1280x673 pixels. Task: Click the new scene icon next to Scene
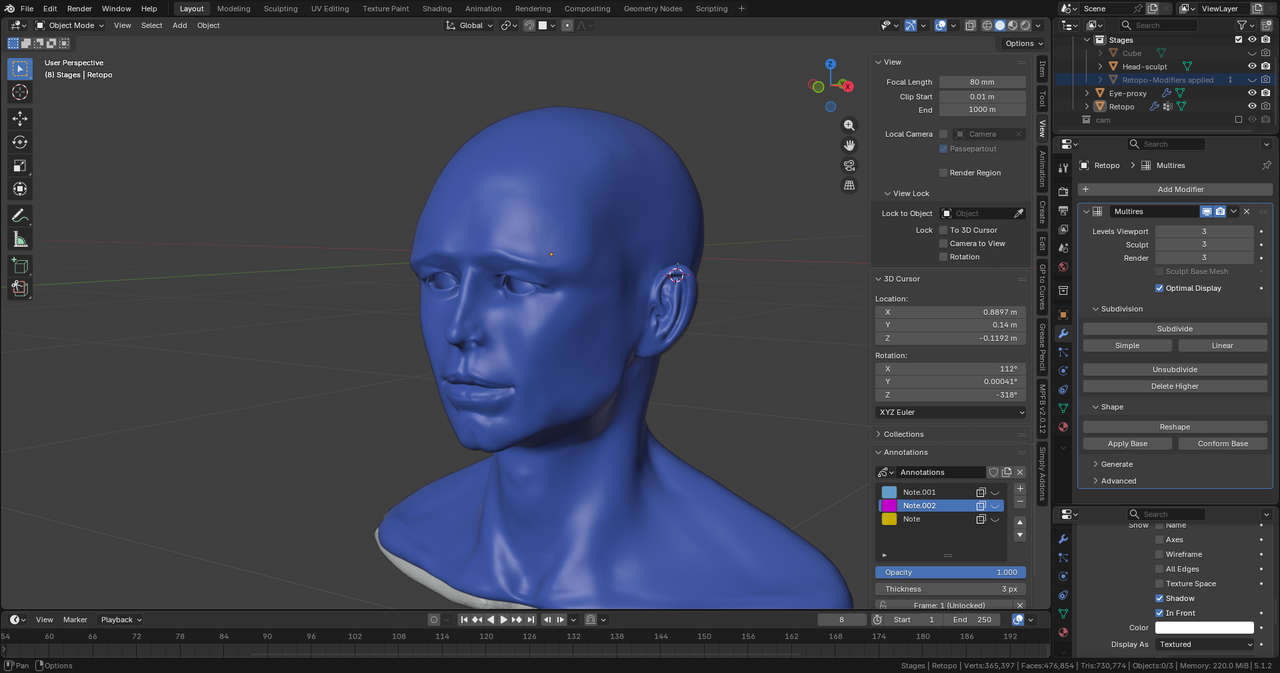(x=1151, y=9)
